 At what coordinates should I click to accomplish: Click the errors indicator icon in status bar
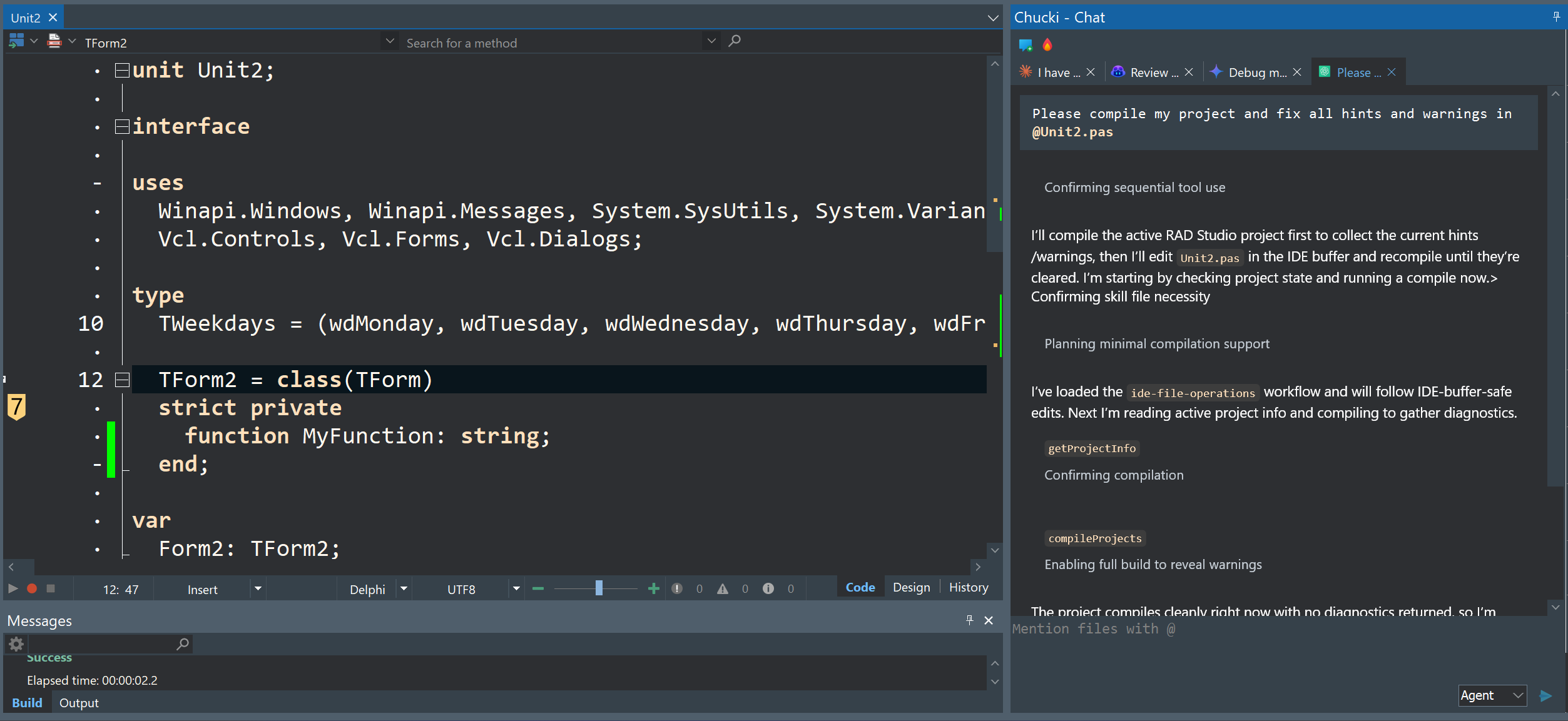(677, 588)
